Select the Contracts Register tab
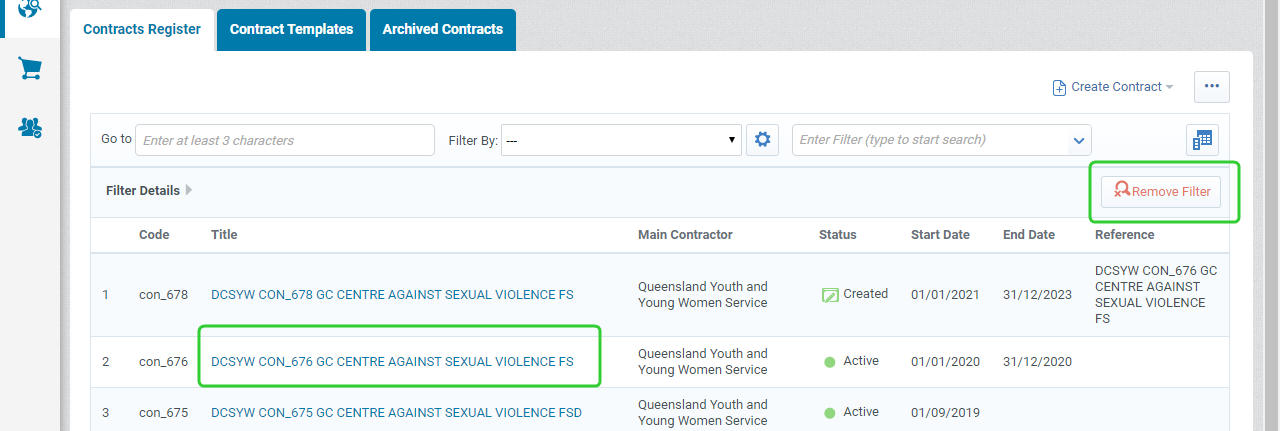Image resolution: width=1280 pixels, height=431 pixels. 141,29
